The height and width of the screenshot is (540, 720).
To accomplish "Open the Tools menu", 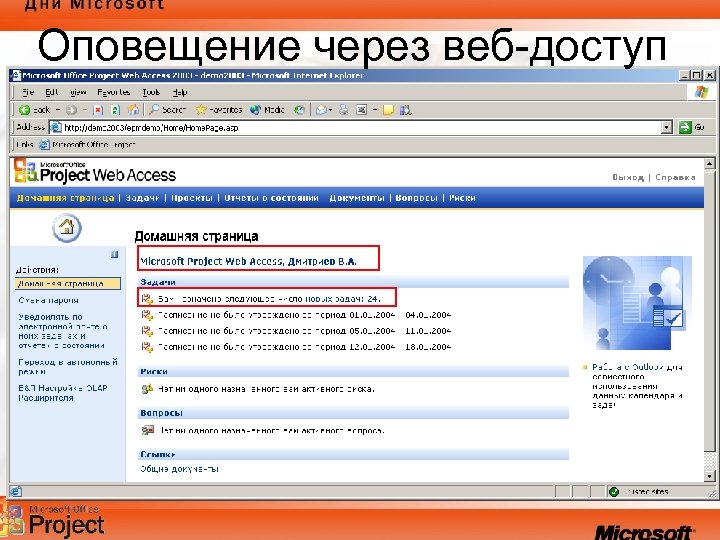I will (x=151, y=92).
